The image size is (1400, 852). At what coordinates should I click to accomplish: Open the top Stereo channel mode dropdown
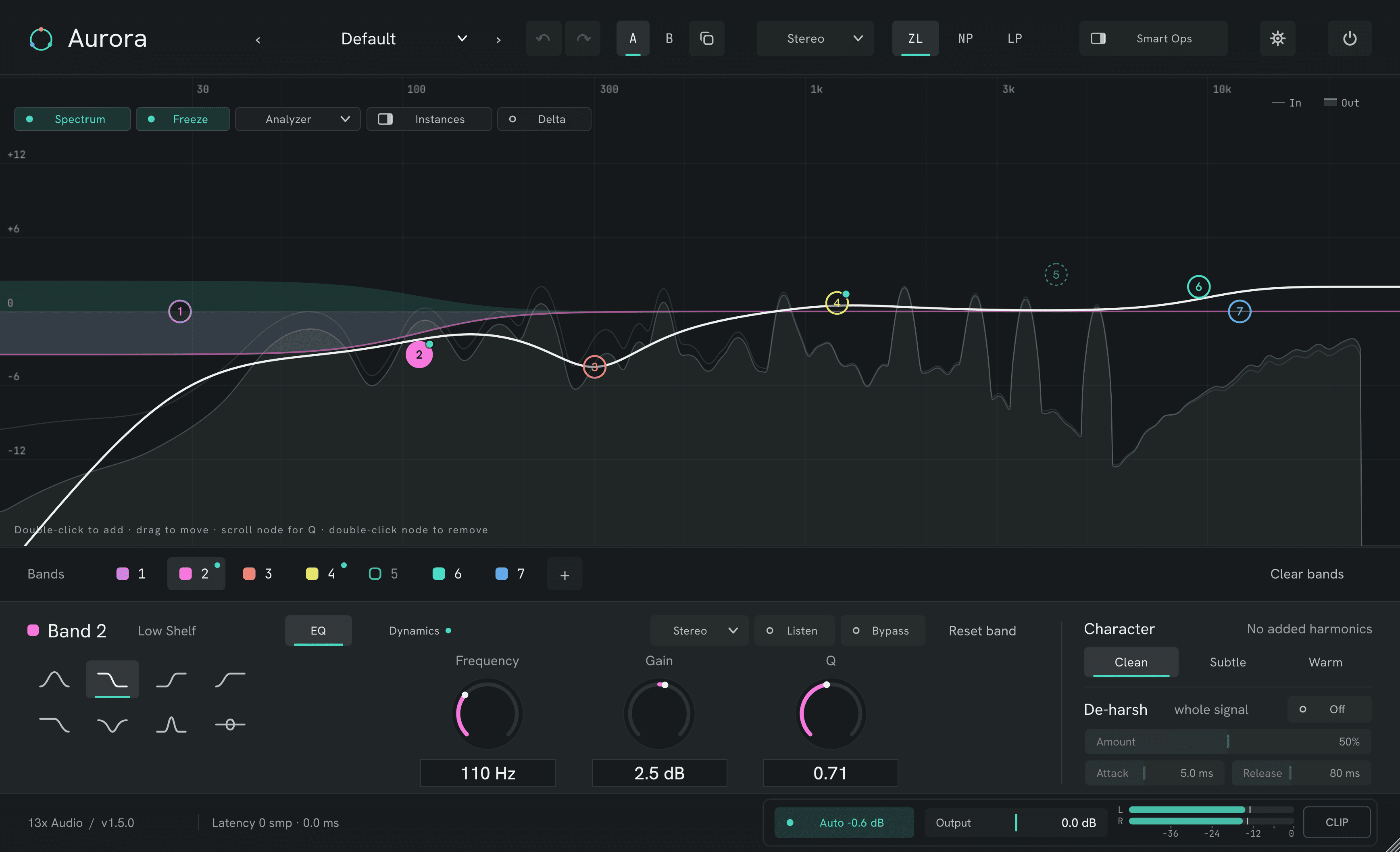pyautogui.click(x=815, y=38)
